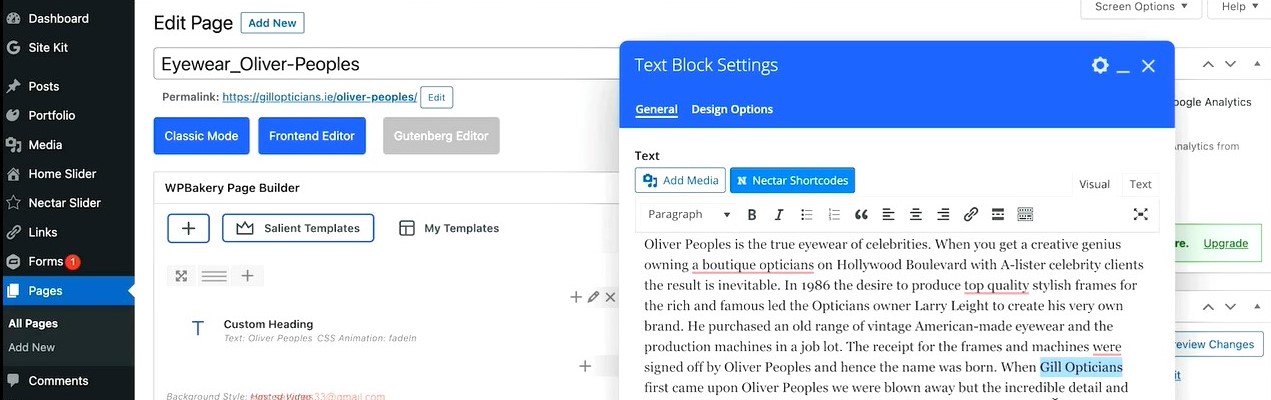Toggle bold formatting in text editor
Screen dimensions: 1271x400
click(752, 214)
